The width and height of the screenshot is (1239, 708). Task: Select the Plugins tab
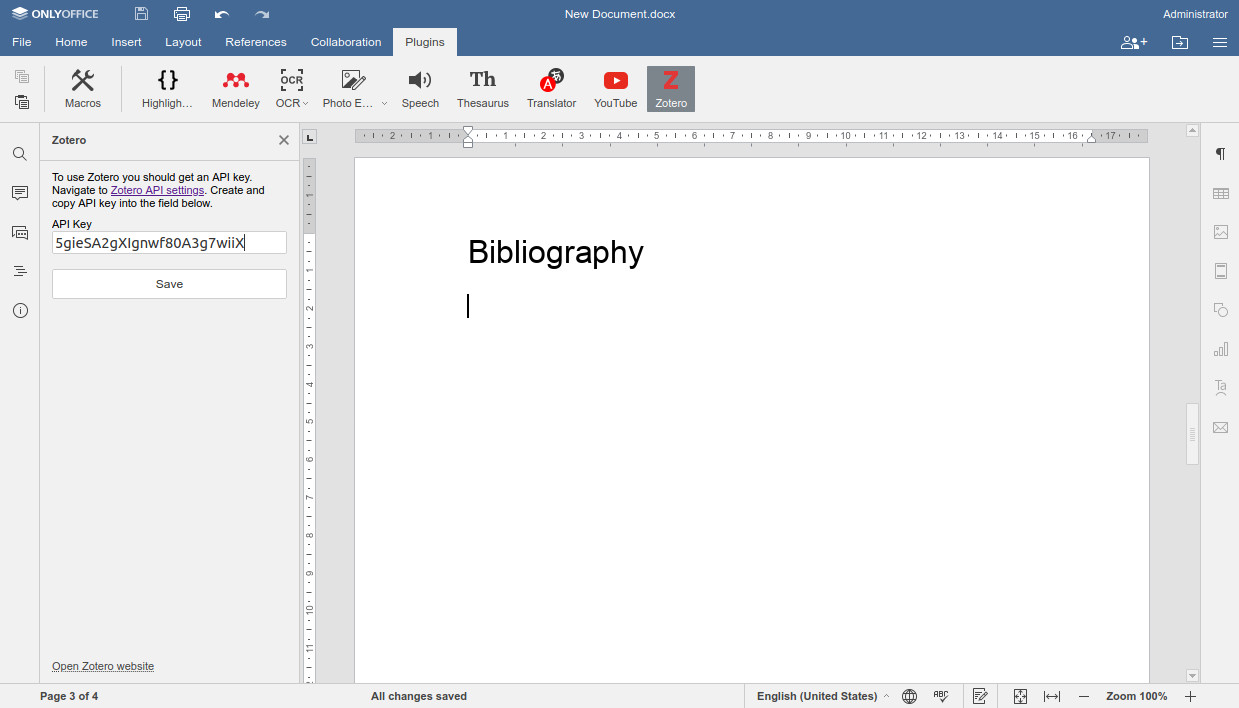point(425,42)
